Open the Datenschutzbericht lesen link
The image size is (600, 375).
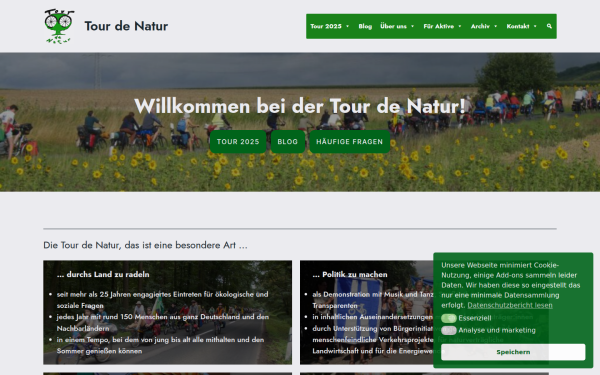point(510,305)
